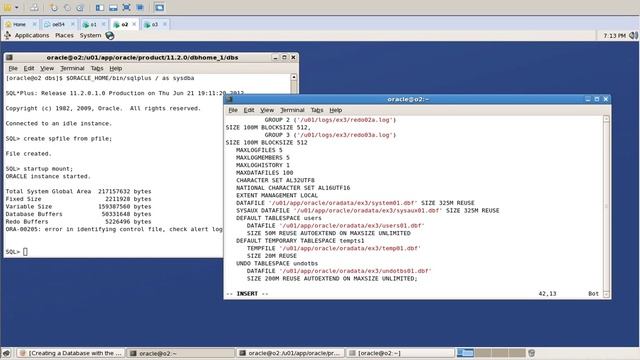The height and width of the screenshot is (360, 640).
Task: Launch the web browser panel icon
Action: pos(110,36)
